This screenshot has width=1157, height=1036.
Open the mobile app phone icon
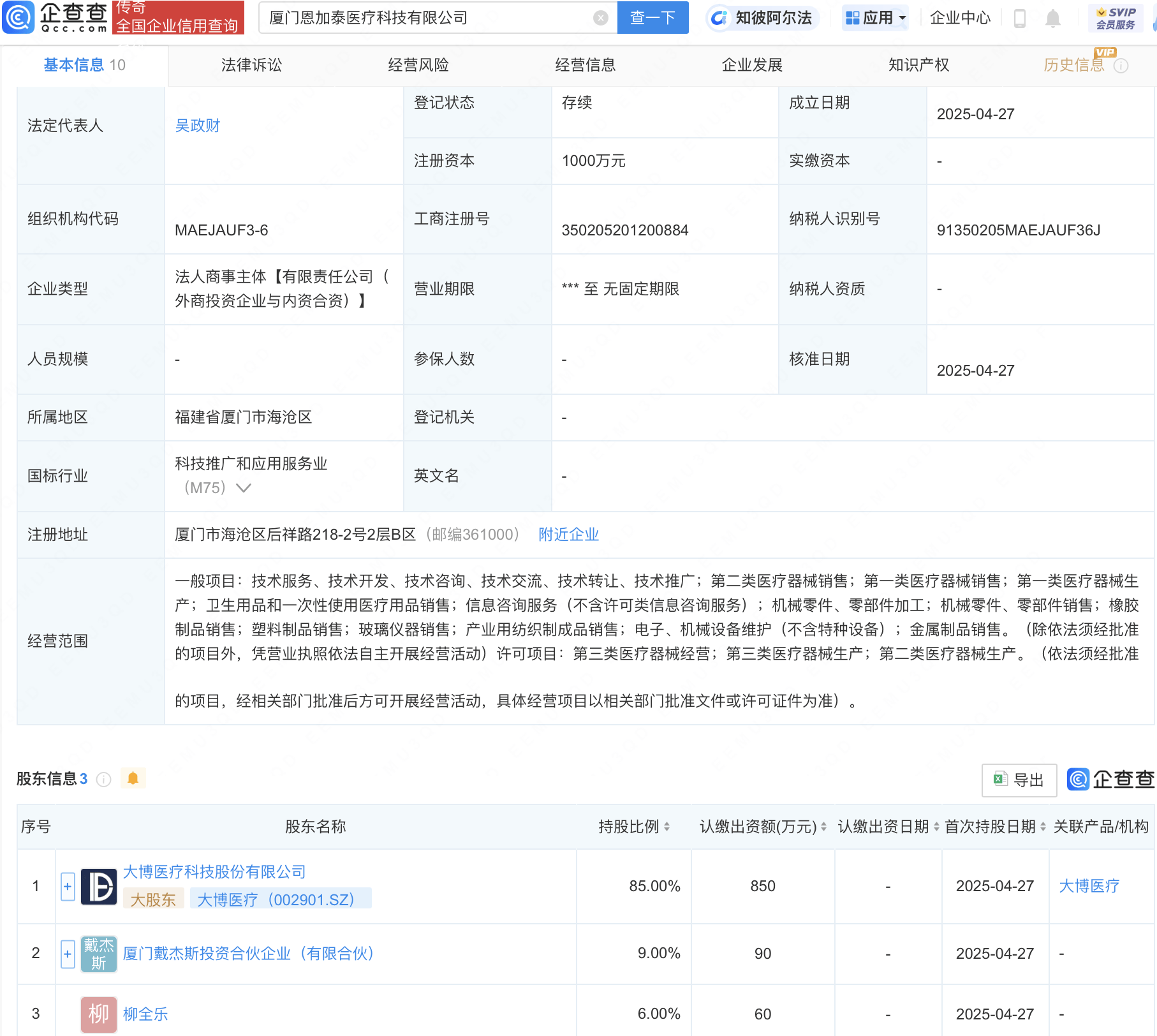pos(1019,18)
